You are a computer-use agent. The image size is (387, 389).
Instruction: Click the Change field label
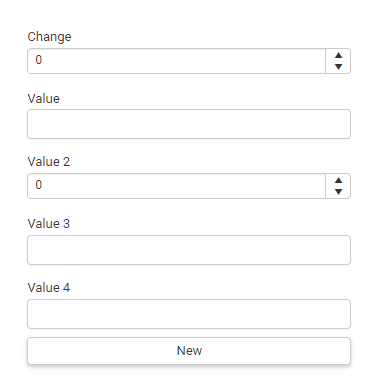[x=49, y=37]
